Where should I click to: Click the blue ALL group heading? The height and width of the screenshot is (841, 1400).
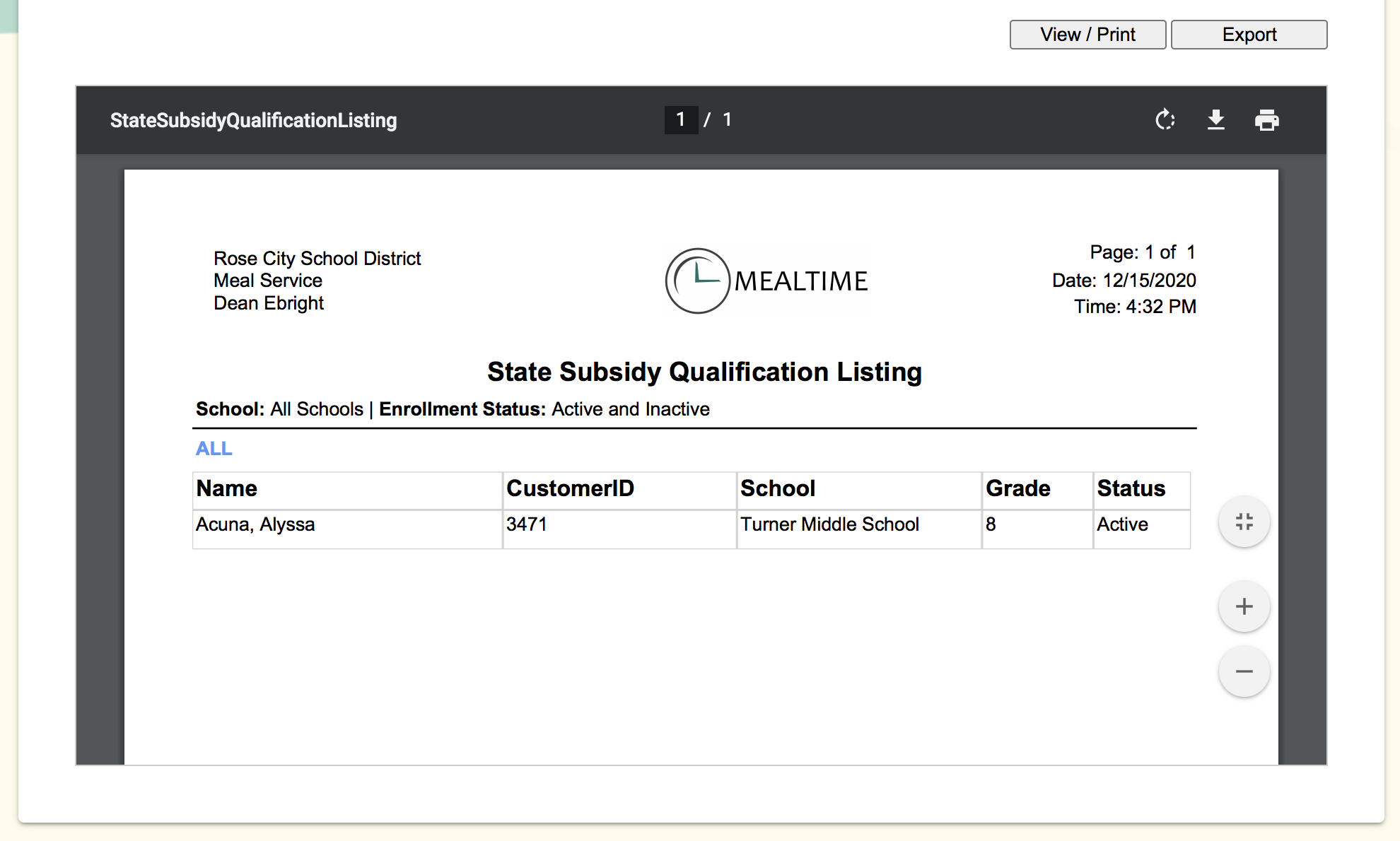pyautogui.click(x=214, y=449)
